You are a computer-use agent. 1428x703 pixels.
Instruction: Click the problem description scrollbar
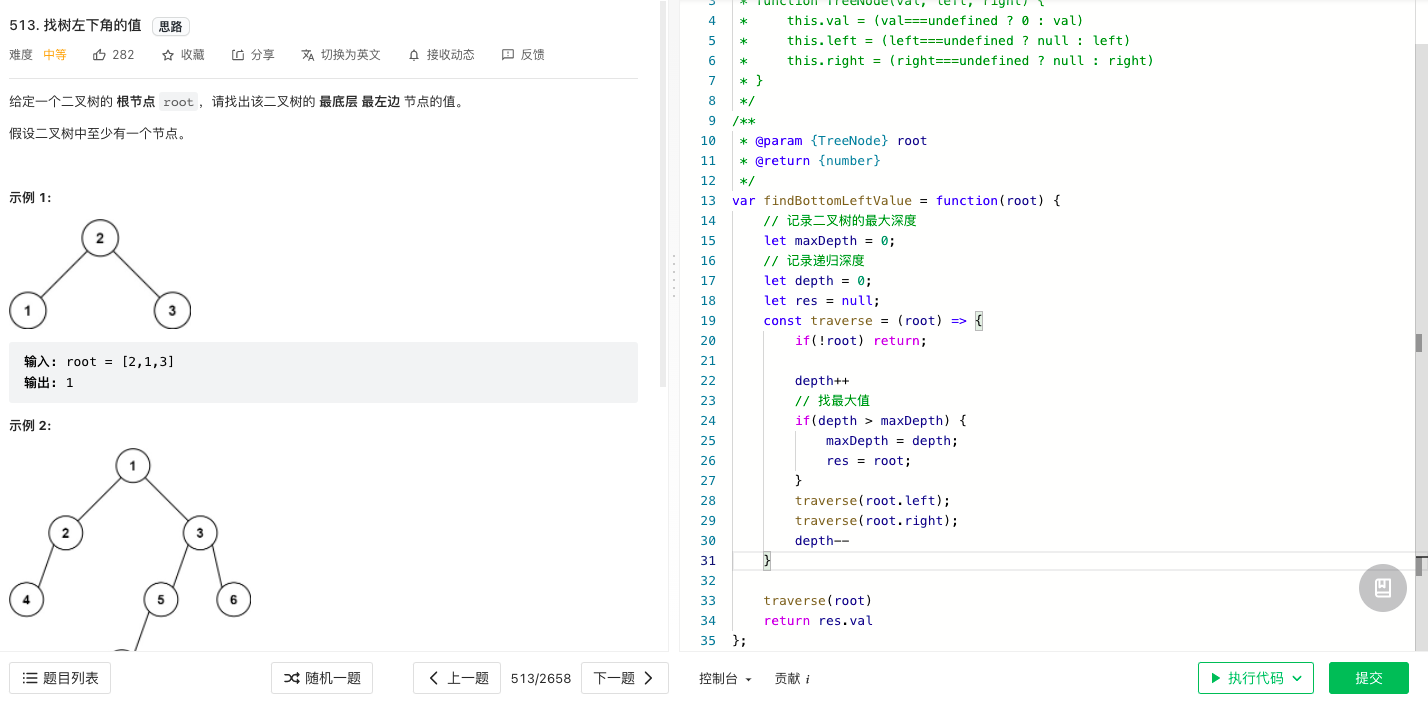[663, 195]
